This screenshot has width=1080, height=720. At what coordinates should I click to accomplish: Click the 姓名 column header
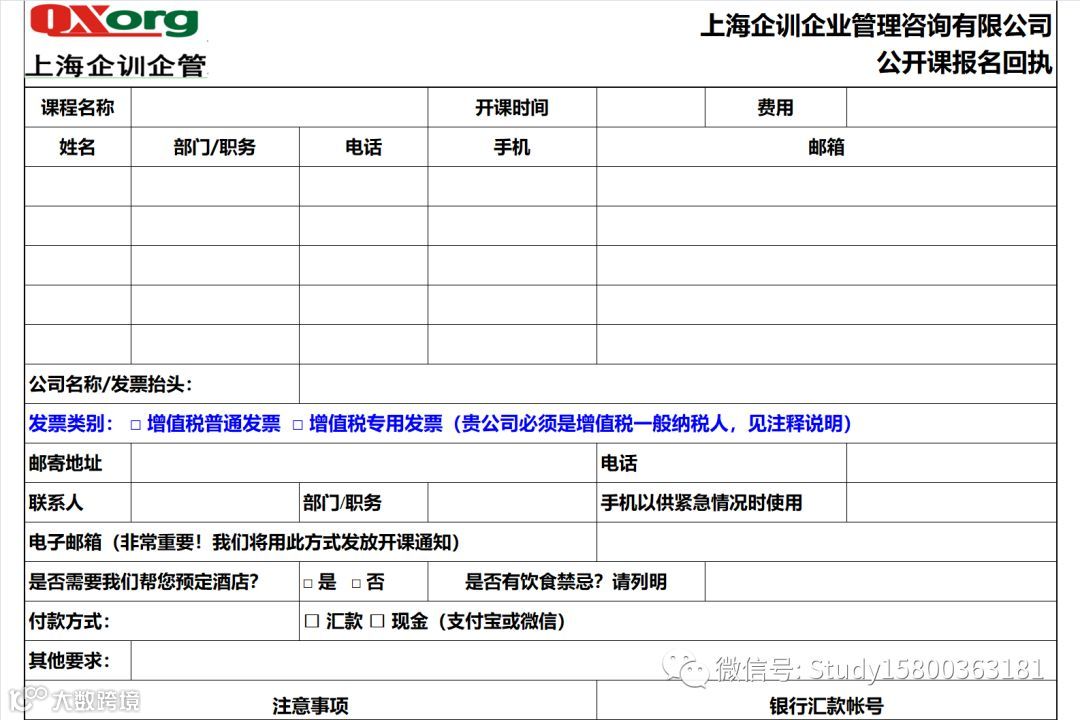click(77, 147)
